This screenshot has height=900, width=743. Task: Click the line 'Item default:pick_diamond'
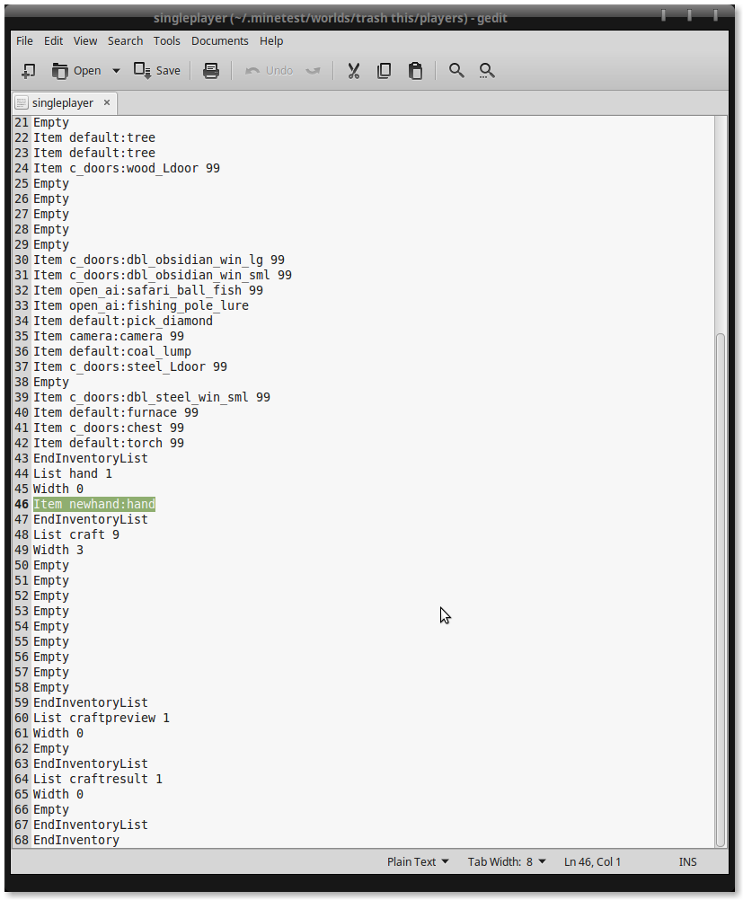123,321
